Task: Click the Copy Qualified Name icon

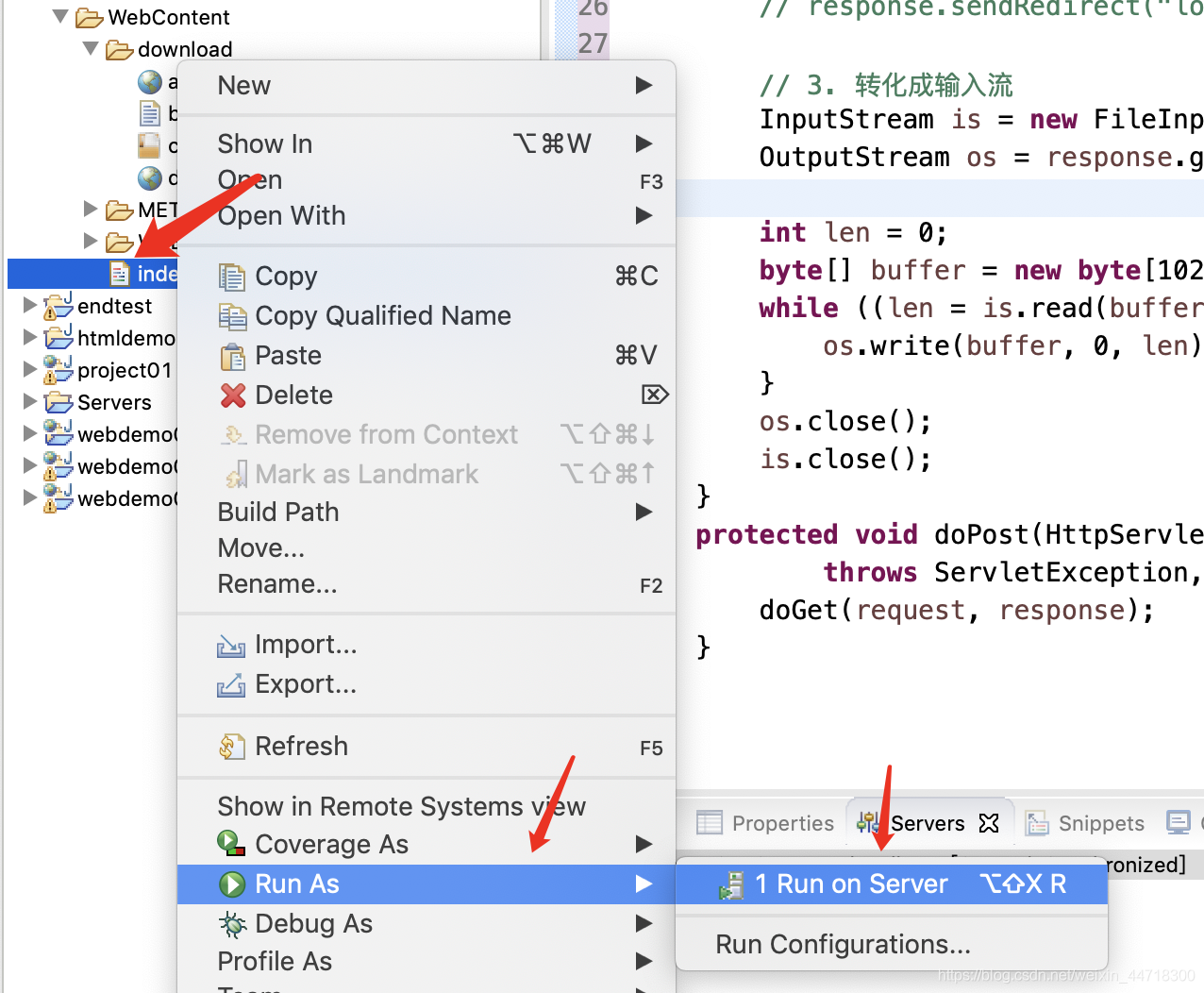Action: [232, 316]
